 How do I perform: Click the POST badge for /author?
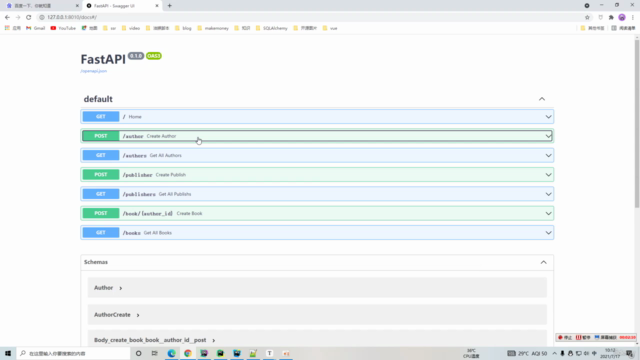tap(101, 136)
